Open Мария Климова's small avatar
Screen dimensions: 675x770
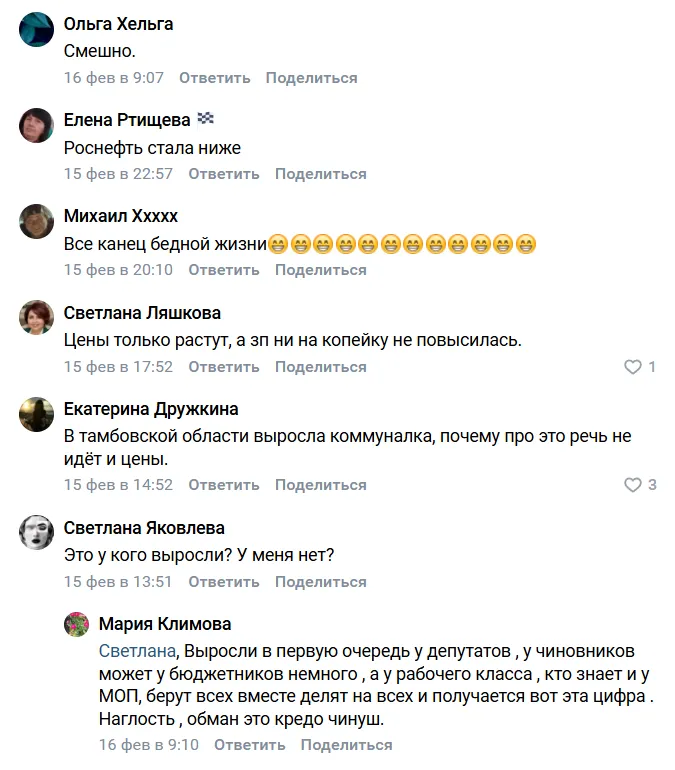click(77, 625)
